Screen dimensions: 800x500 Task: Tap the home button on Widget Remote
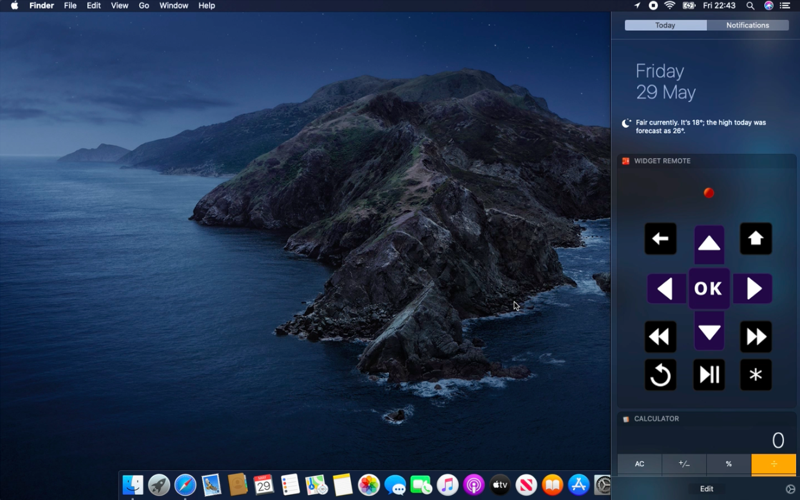pos(756,238)
